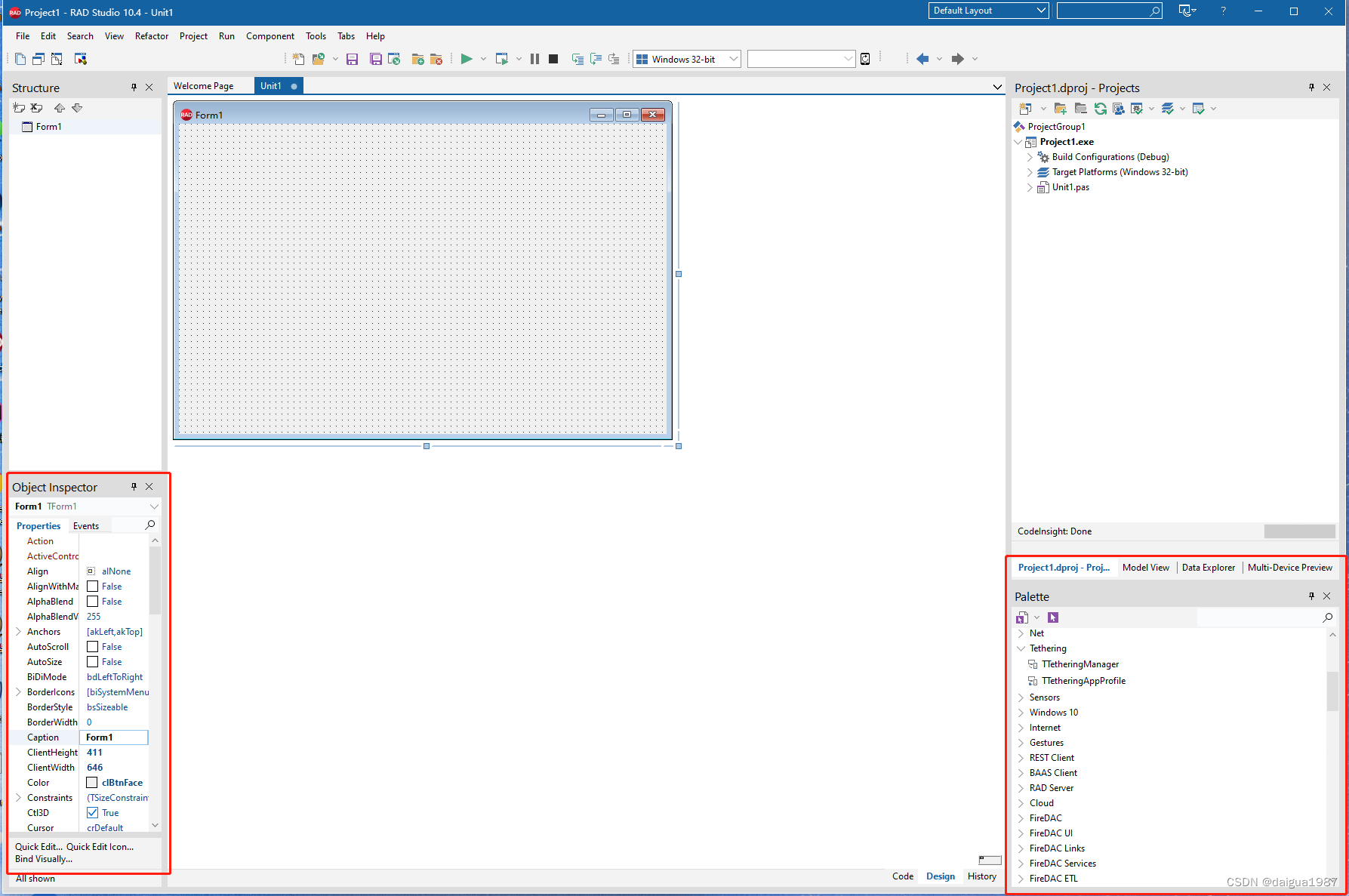Open the Component menu

[x=270, y=36]
